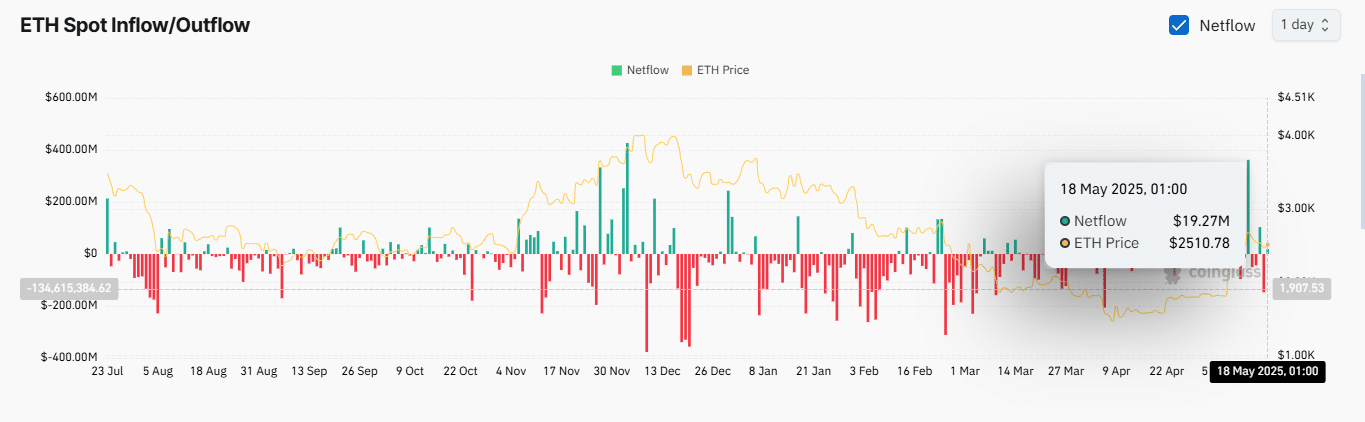The width and height of the screenshot is (1365, 422).
Task: Click the ETH Spot Inflow/Outflow title
Action: [x=135, y=25]
